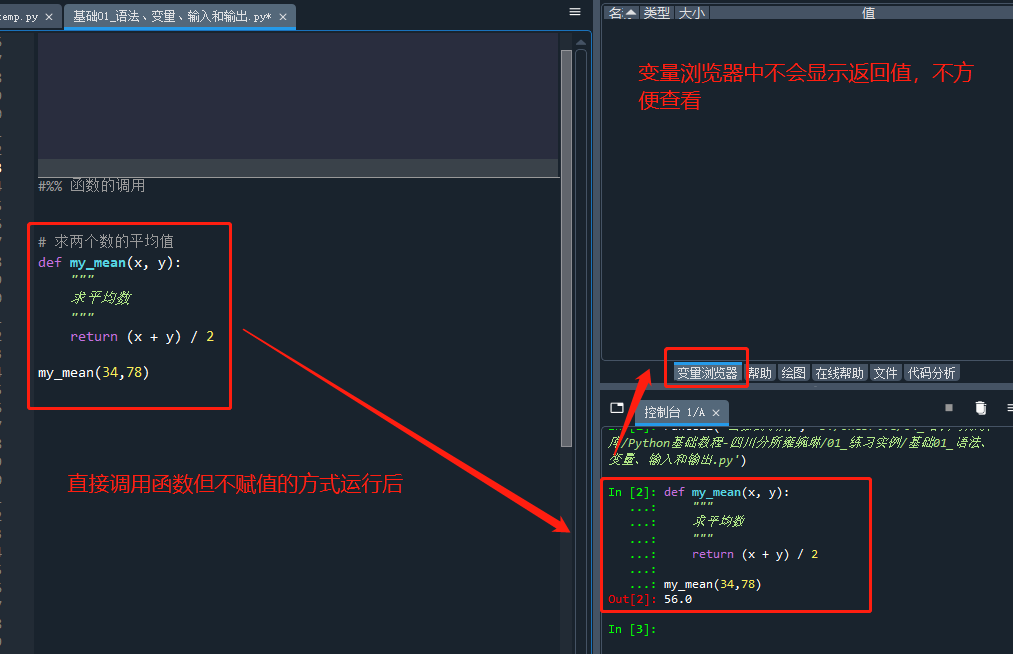This screenshot has width=1013, height=654.
Task: Close the temp.py editor tab
Action: tap(49, 17)
